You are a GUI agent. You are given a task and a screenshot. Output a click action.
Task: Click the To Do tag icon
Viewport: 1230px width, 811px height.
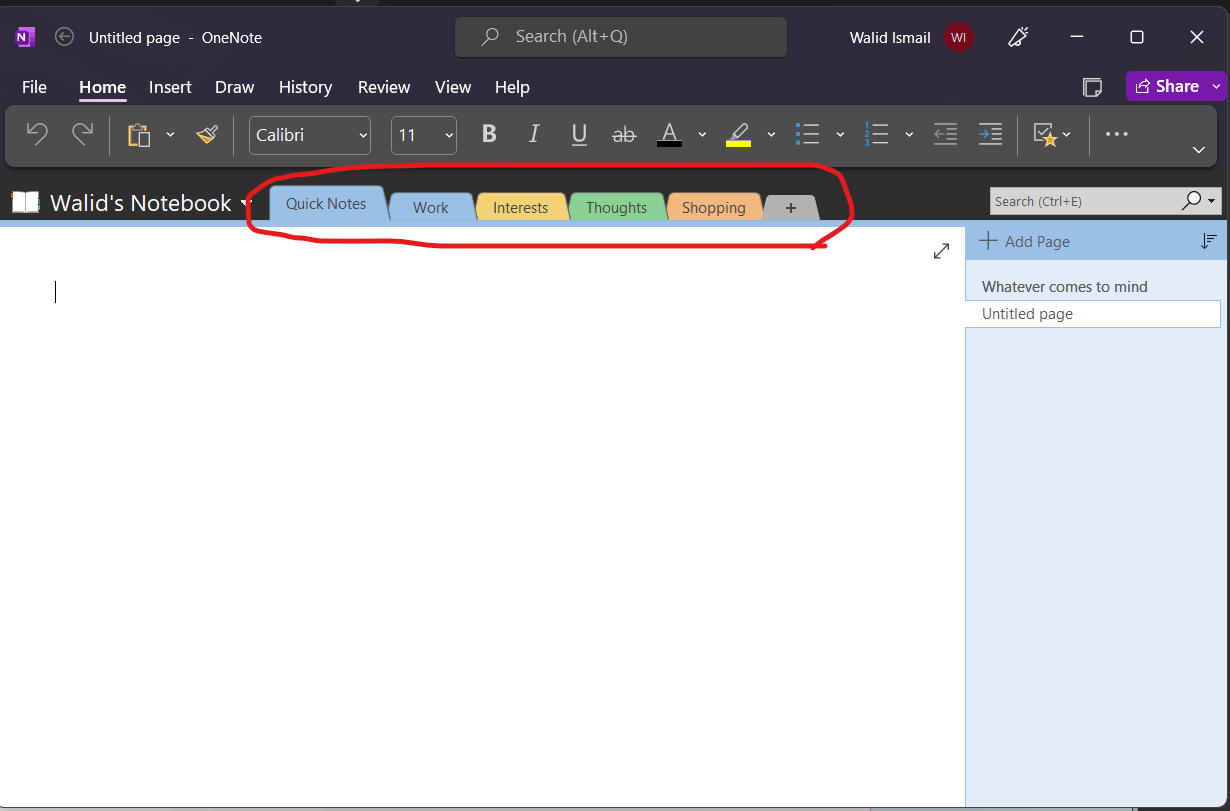click(1045, 135)
